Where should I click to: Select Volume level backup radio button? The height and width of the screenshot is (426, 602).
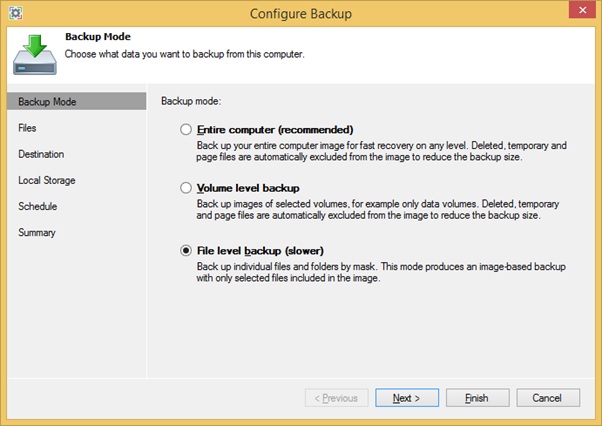[186, 188]
